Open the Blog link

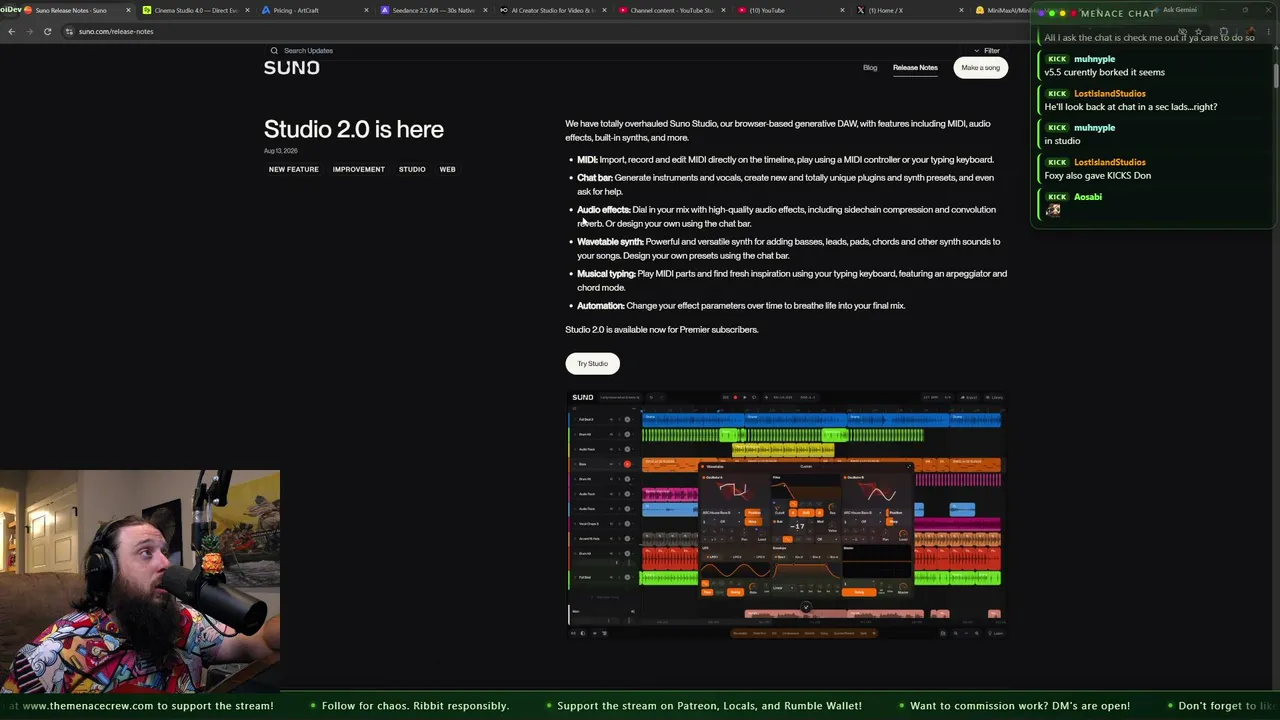(870, 68)
